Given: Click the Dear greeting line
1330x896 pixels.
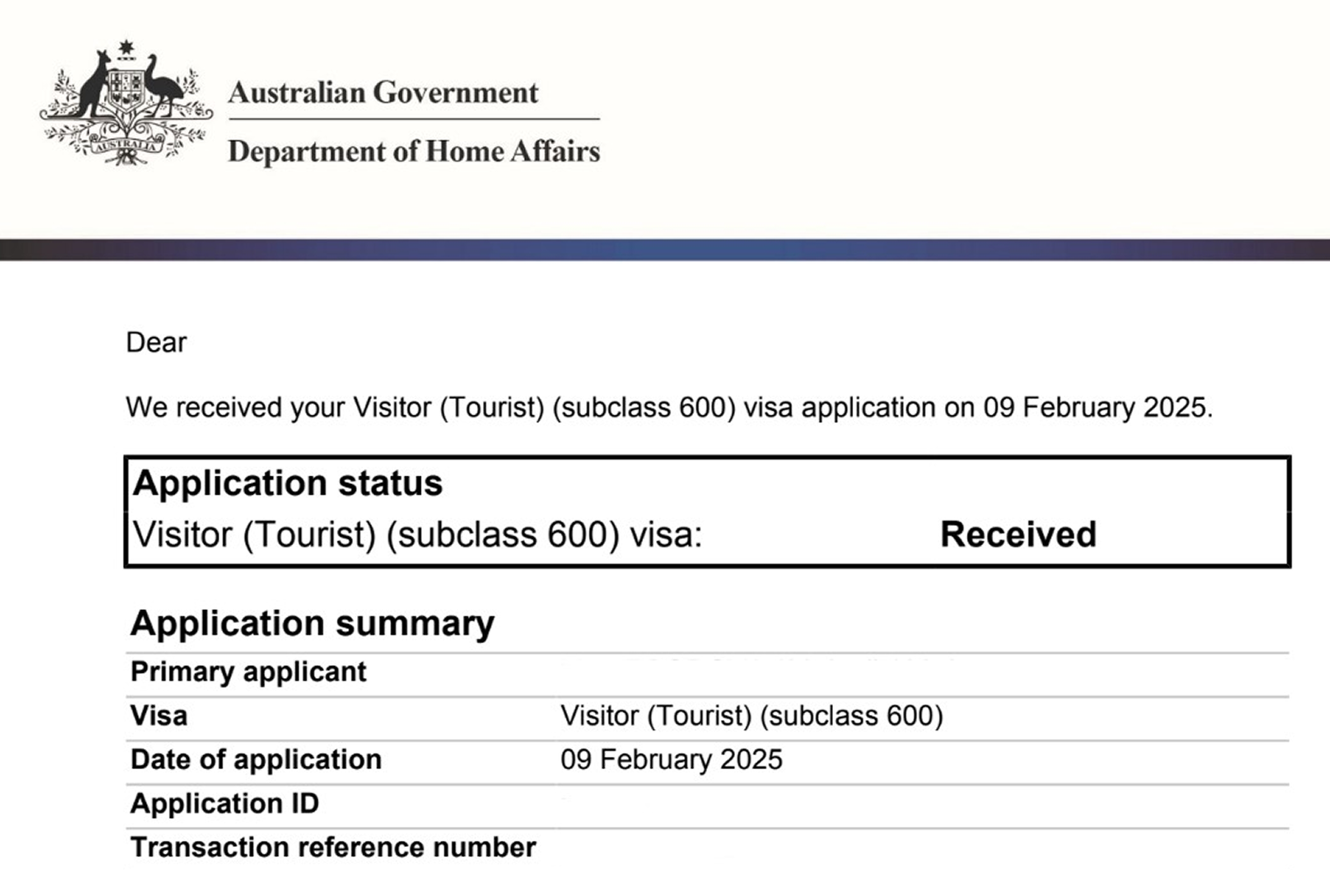Looking at the screenshot, I should tap(157, 342).
